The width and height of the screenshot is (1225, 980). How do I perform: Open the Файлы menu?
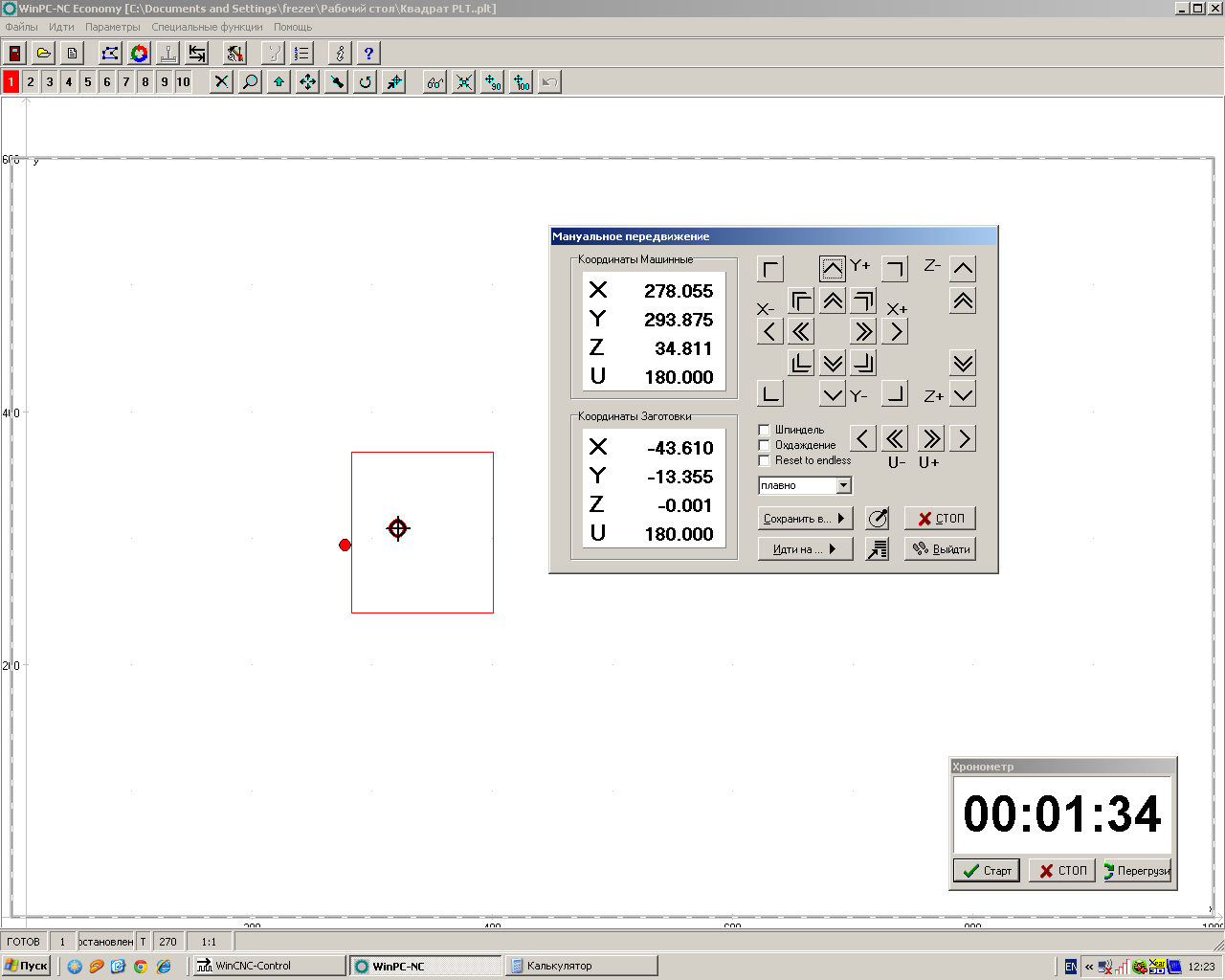[x=22, y=27]
